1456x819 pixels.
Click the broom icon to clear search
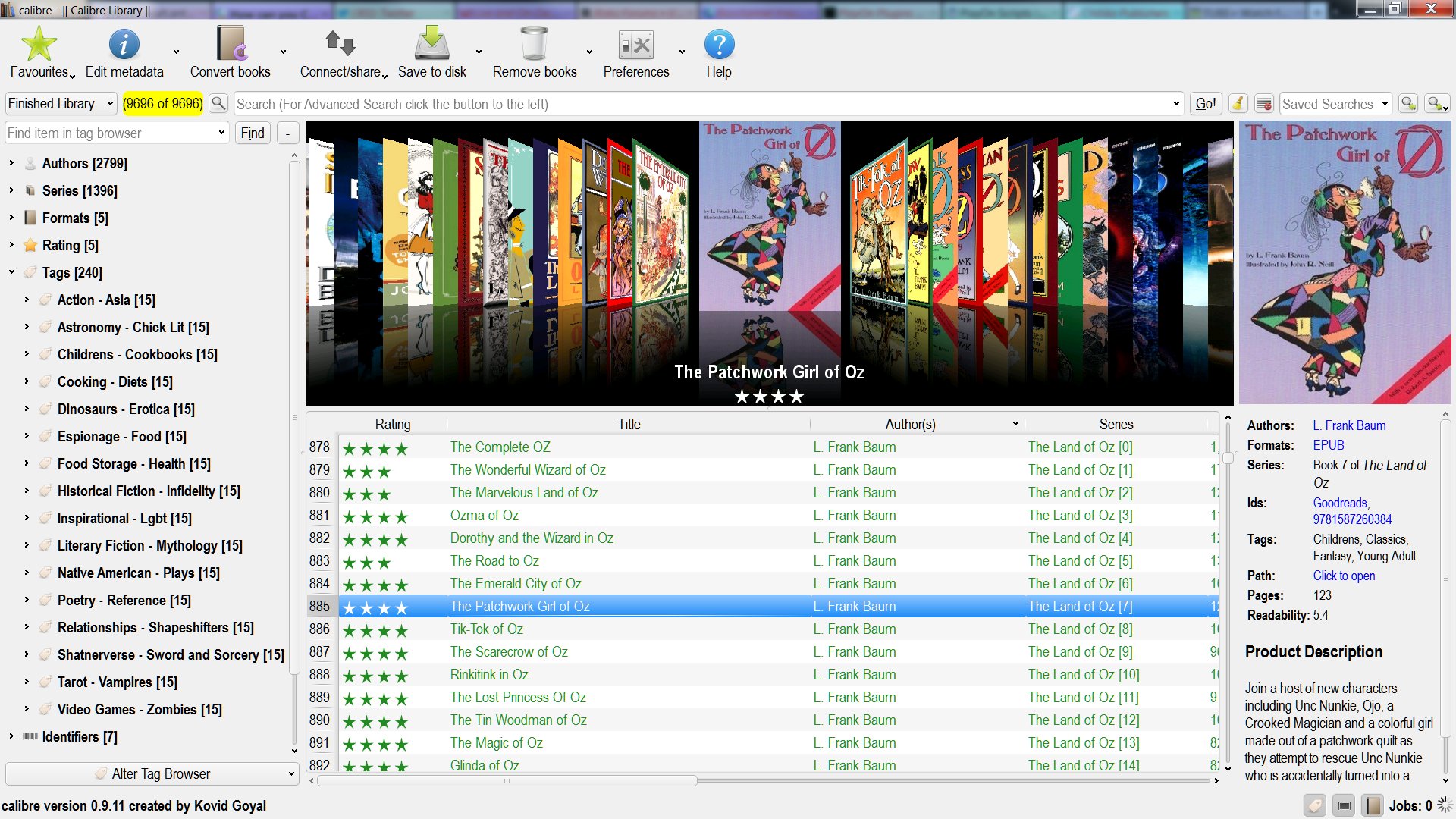pyautogui.click(x=1238, y=104)
